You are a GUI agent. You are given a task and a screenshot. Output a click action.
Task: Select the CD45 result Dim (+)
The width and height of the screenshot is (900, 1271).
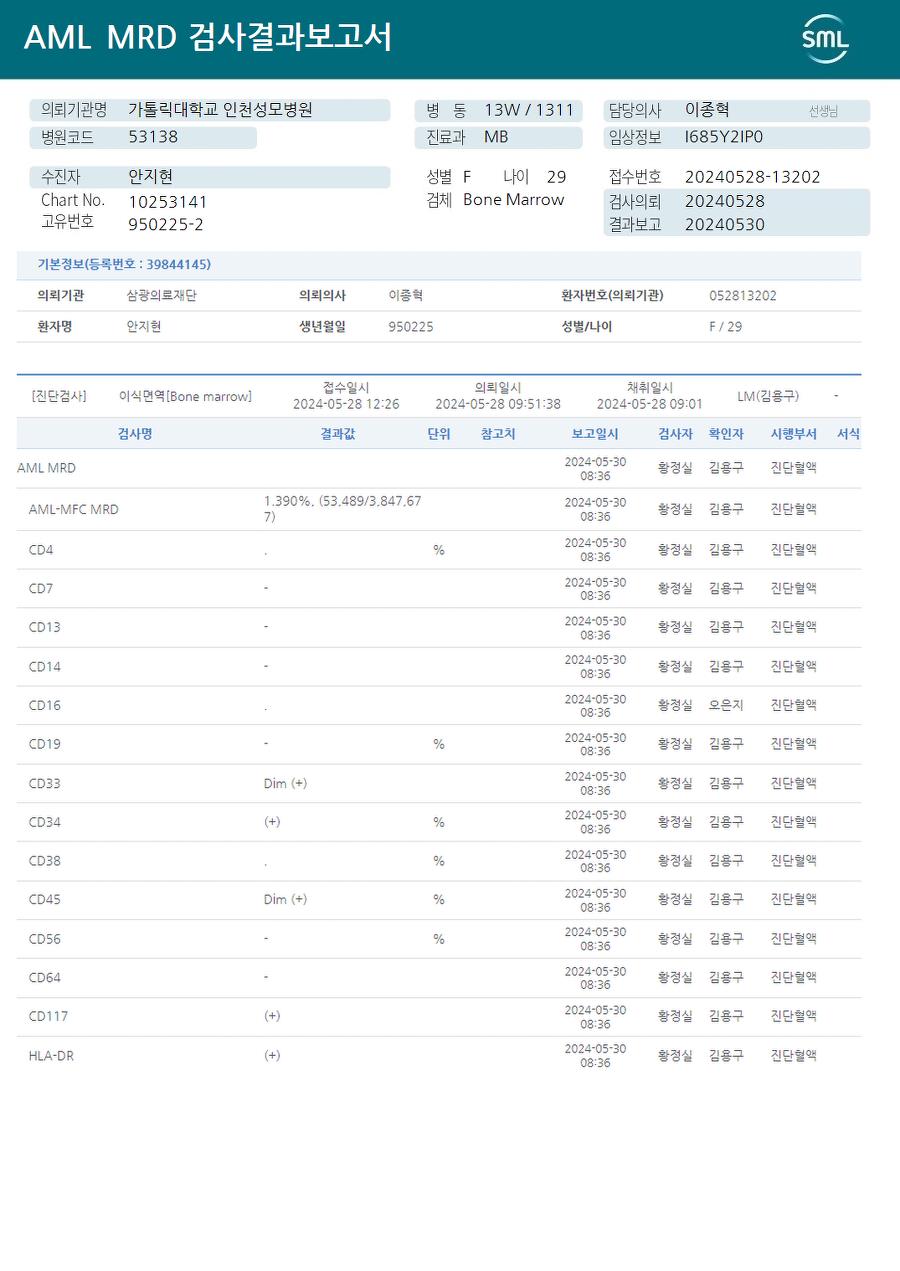point(285,900)
